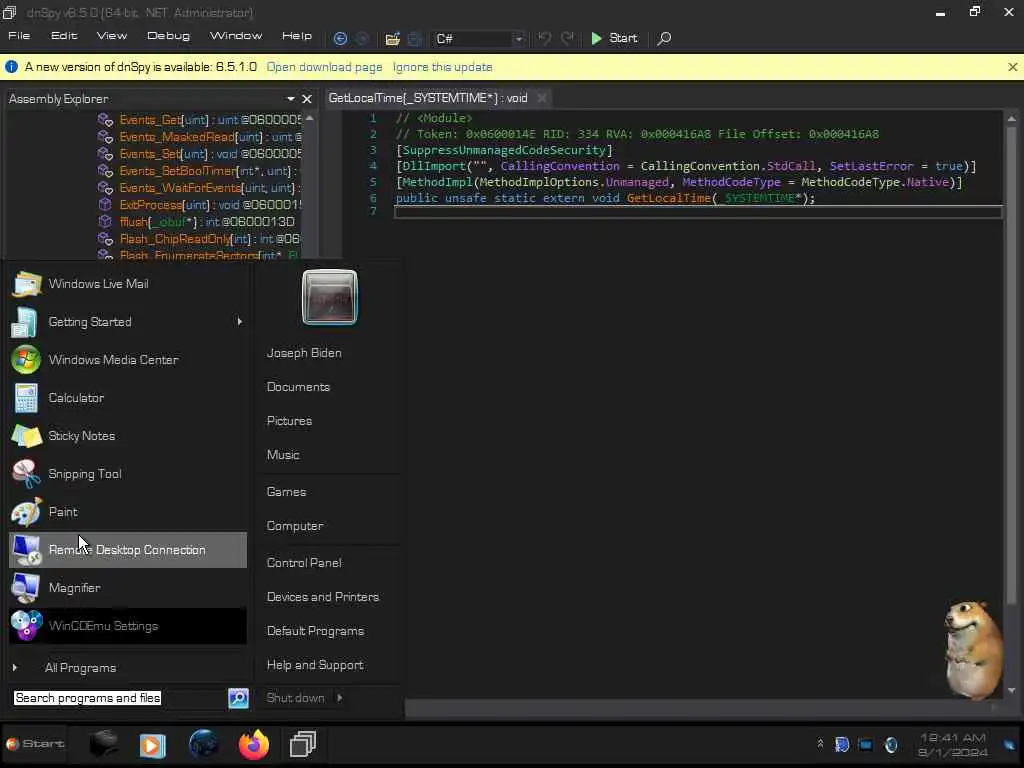Open the Debug menu
This screenshot has height=768, width=1024.
(x=168, y=36)
